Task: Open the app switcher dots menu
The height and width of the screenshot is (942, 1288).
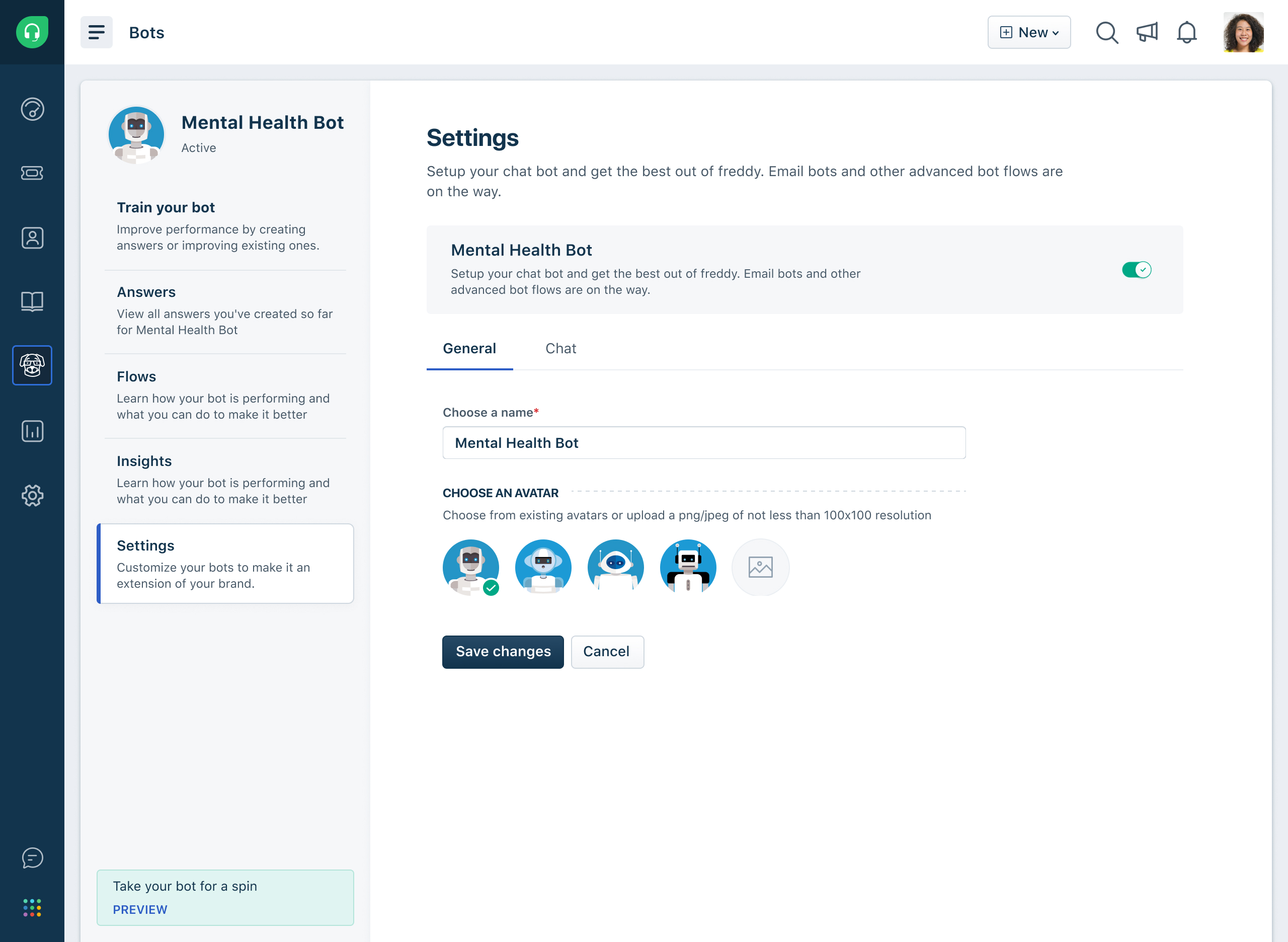Action: pyautogui.click(x=33, y=908)
